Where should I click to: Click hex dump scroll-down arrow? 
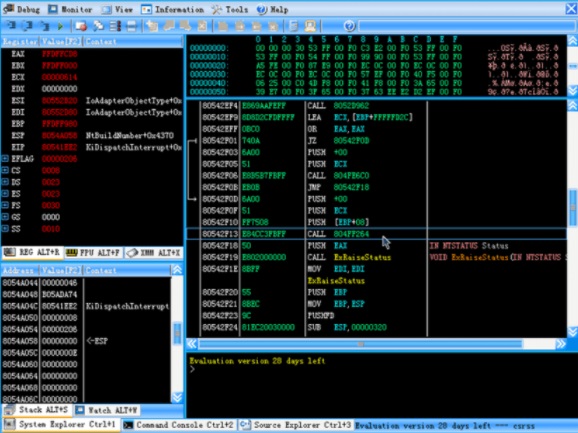click(x=572, y=90)
